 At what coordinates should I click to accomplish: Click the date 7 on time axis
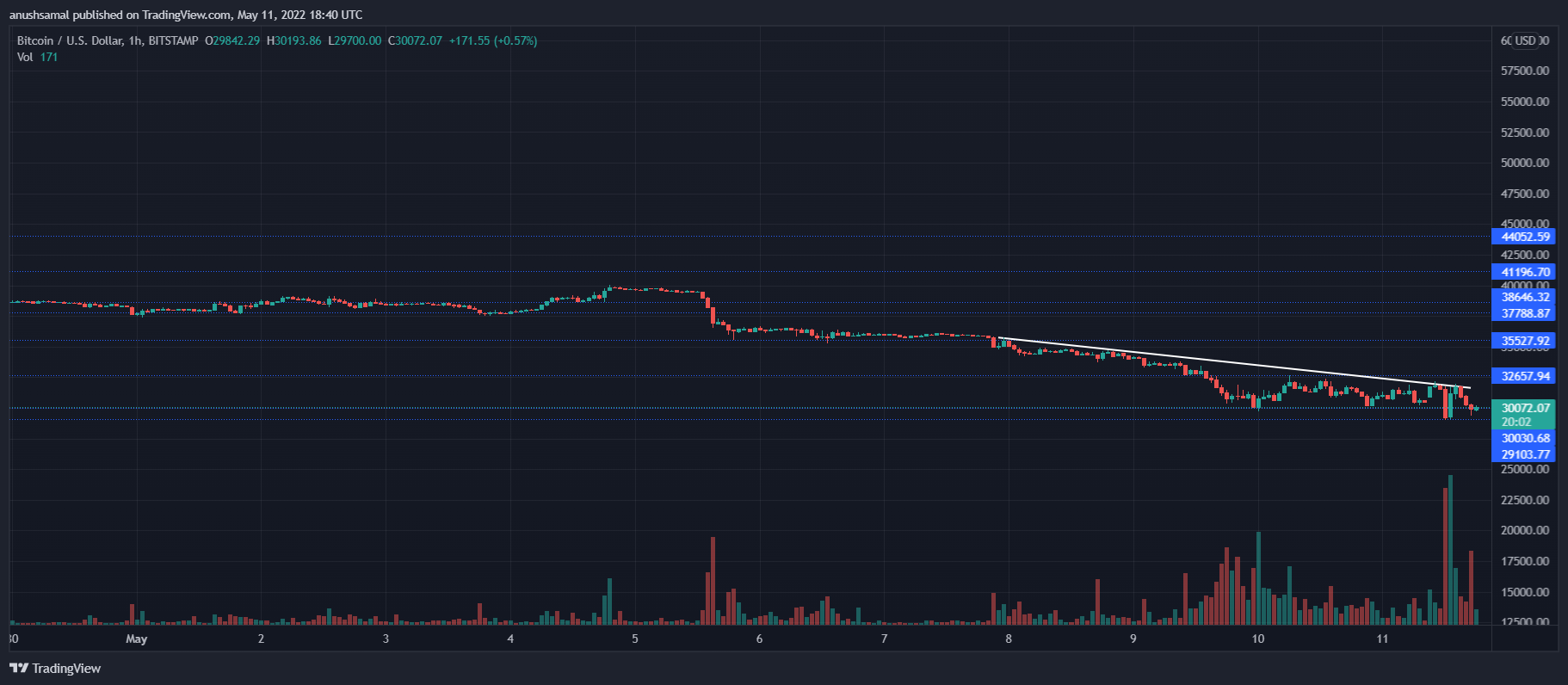pos(884,639)
